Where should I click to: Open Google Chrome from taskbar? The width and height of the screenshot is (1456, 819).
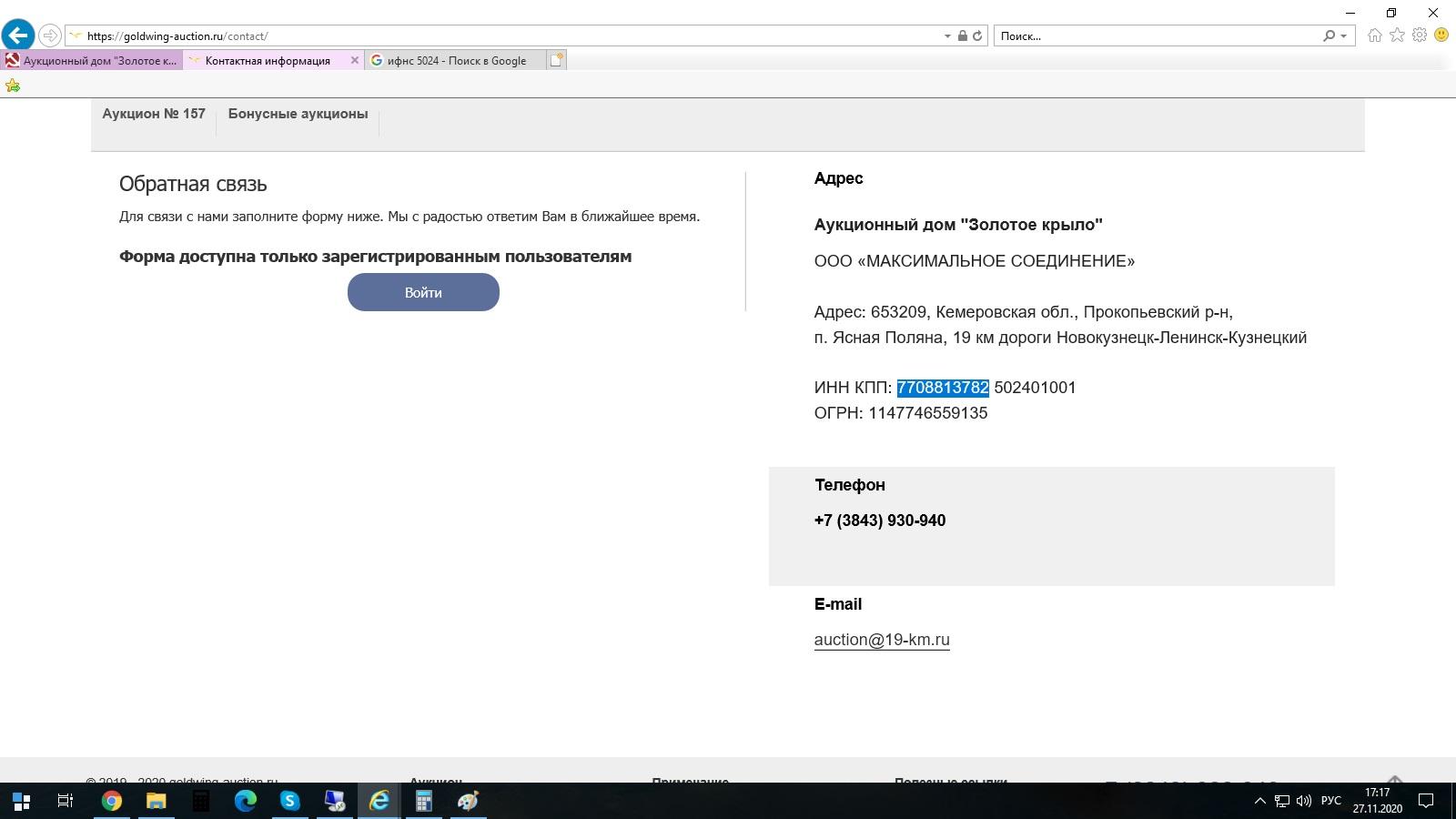pos(111,801)
